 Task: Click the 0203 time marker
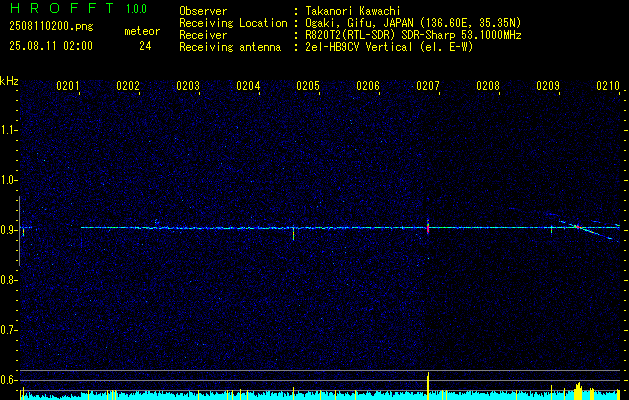[x=188, y=86]
